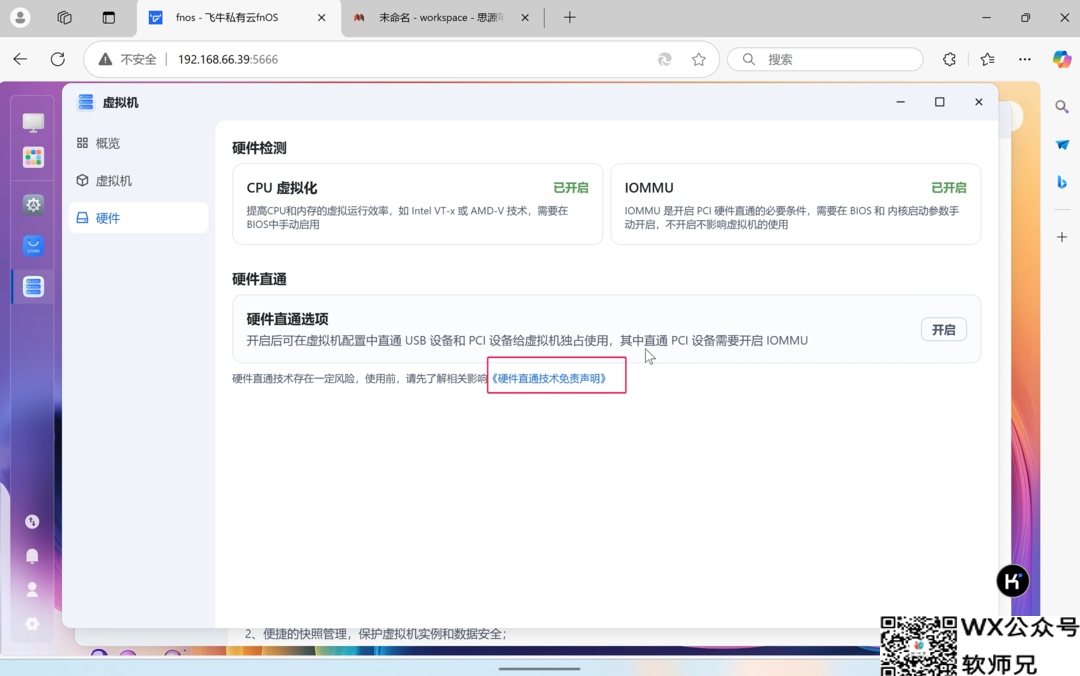Viewport: 1080px width, 676px height.
Task: Open the browser workspaces icon
Action: pyautogui.click(x=64, y=17)
